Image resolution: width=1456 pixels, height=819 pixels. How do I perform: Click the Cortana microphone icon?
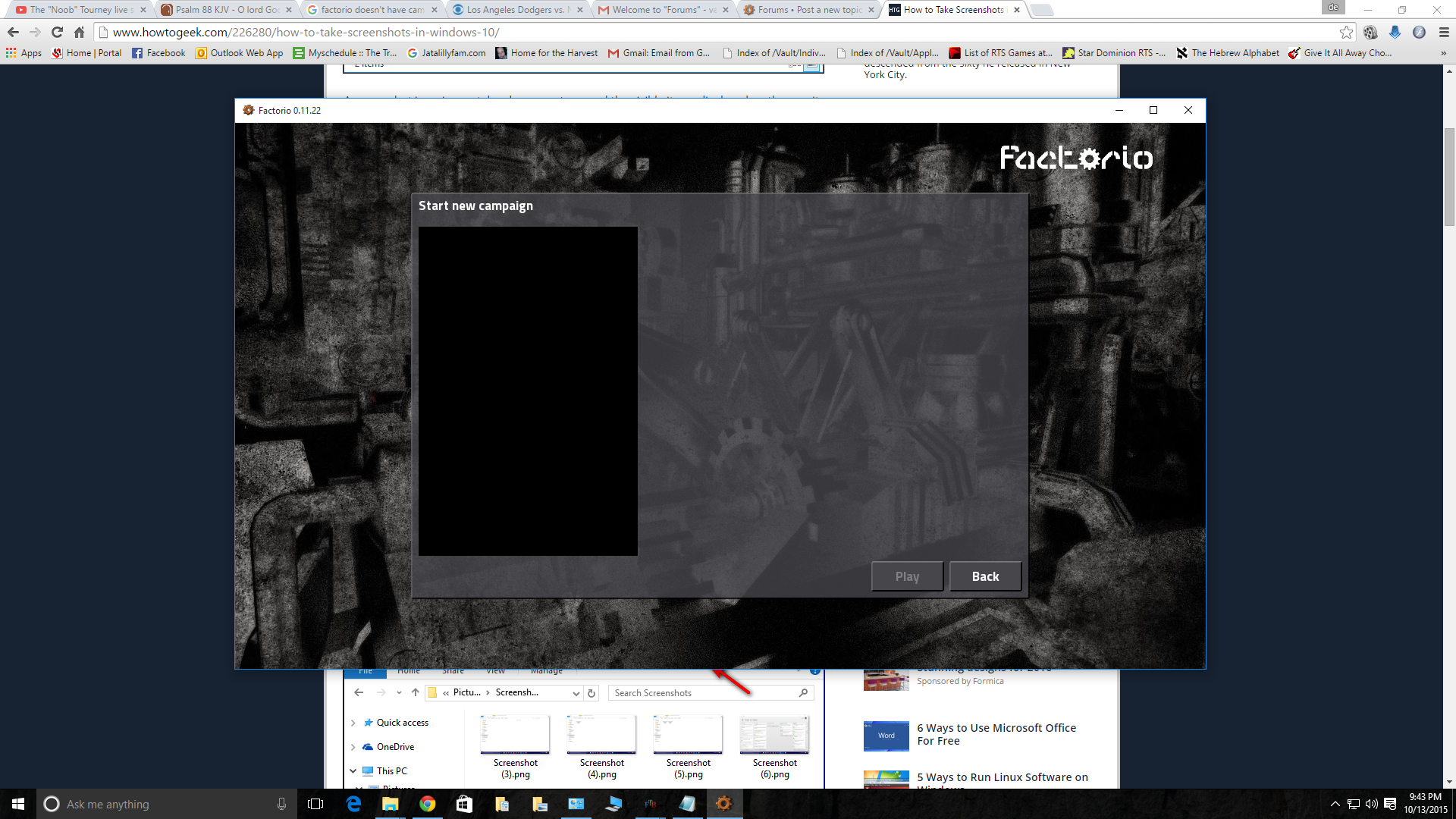pyautogui.click(x=281, y=804)
